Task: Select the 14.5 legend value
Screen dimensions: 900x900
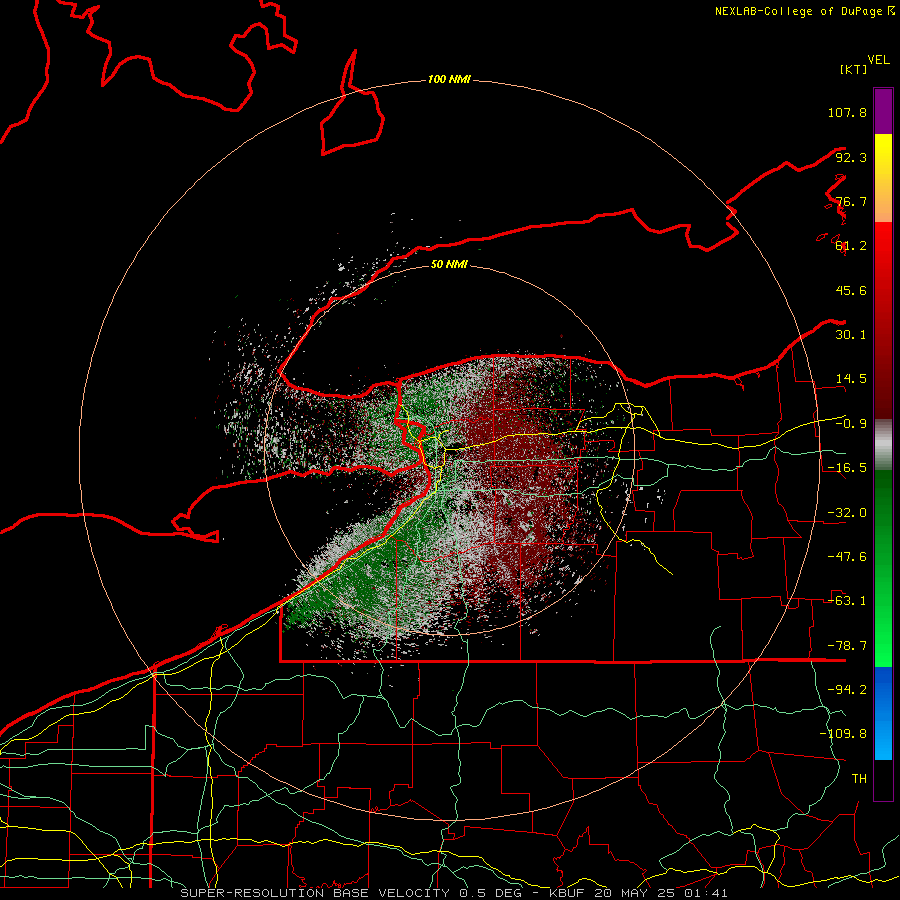Action: [851, 379]
